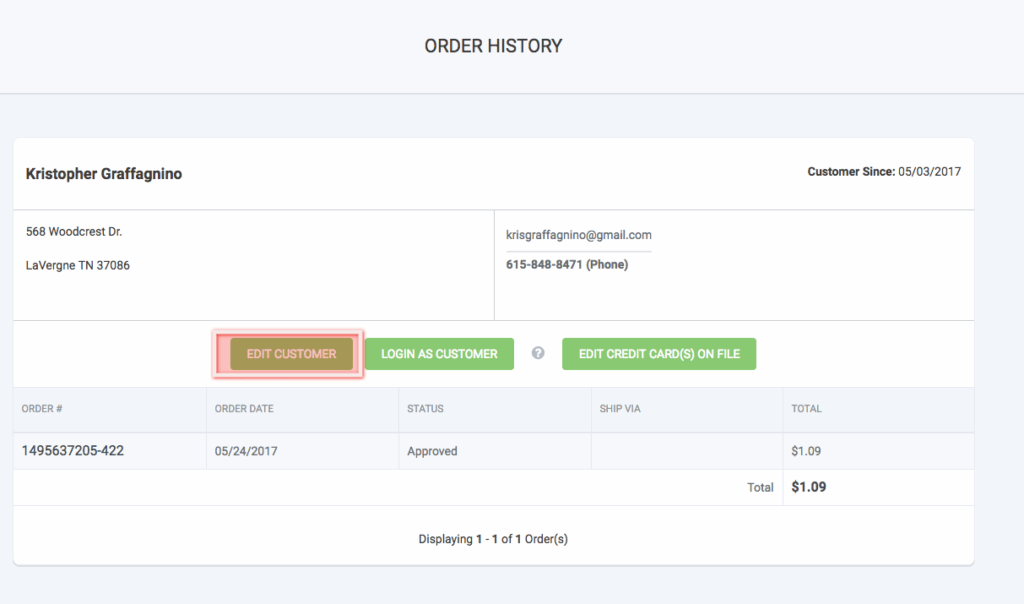Open order 1495637205-422
Viewport: 1024px width, 604px height.
73,451
